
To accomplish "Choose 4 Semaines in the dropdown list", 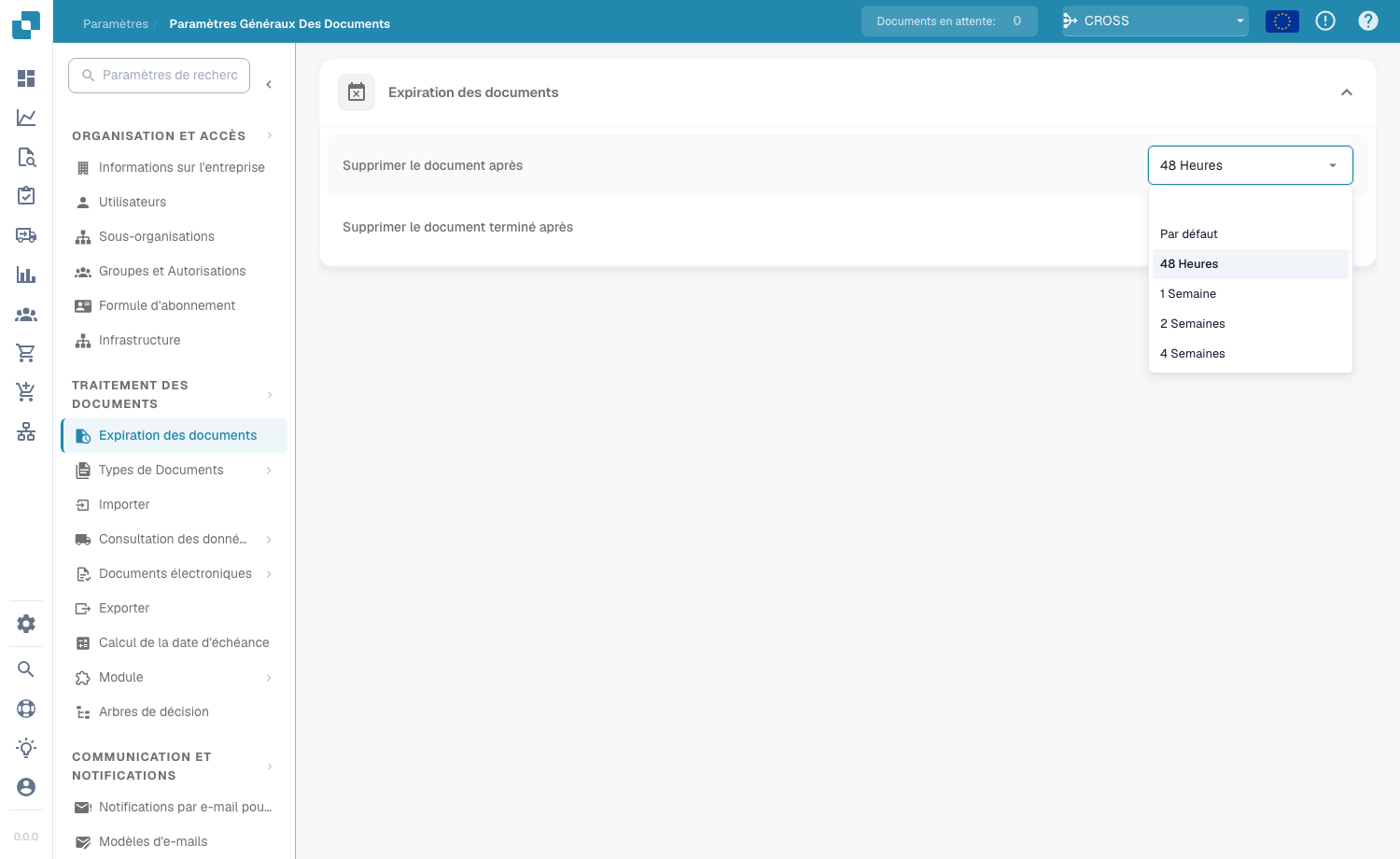I will point(1251,354).
